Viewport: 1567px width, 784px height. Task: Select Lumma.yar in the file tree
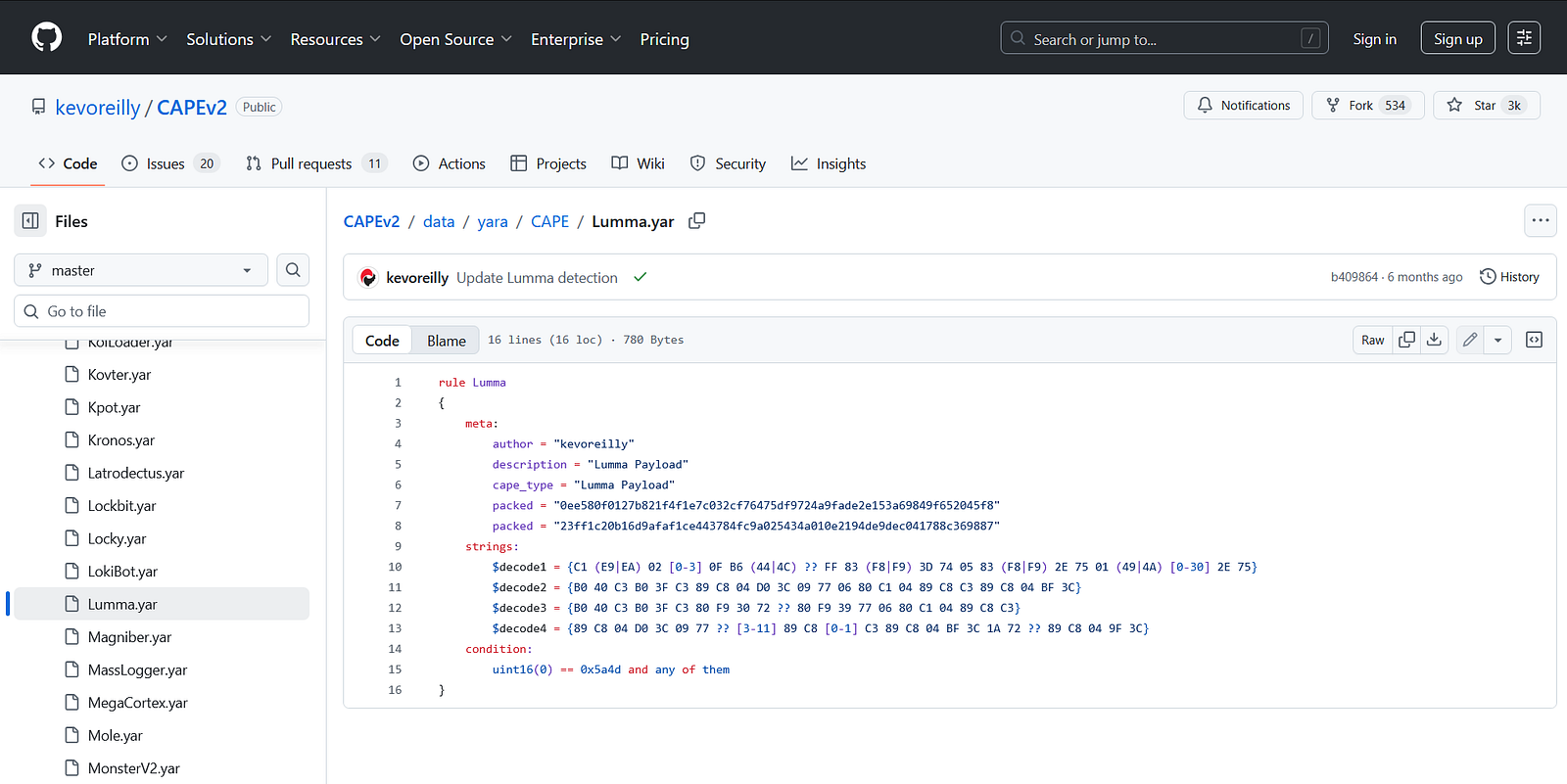pos(162,604)
